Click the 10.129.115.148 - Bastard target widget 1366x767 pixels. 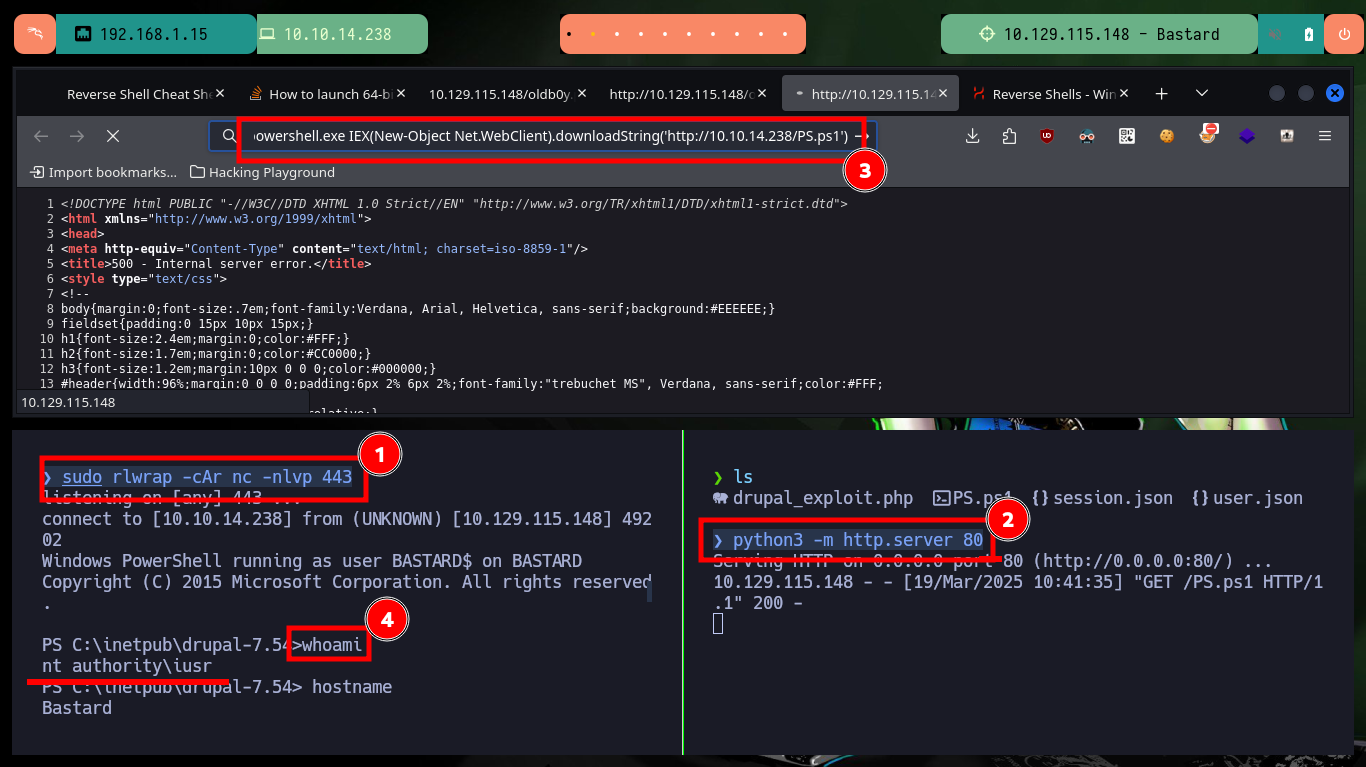(x=1099, y=34)
